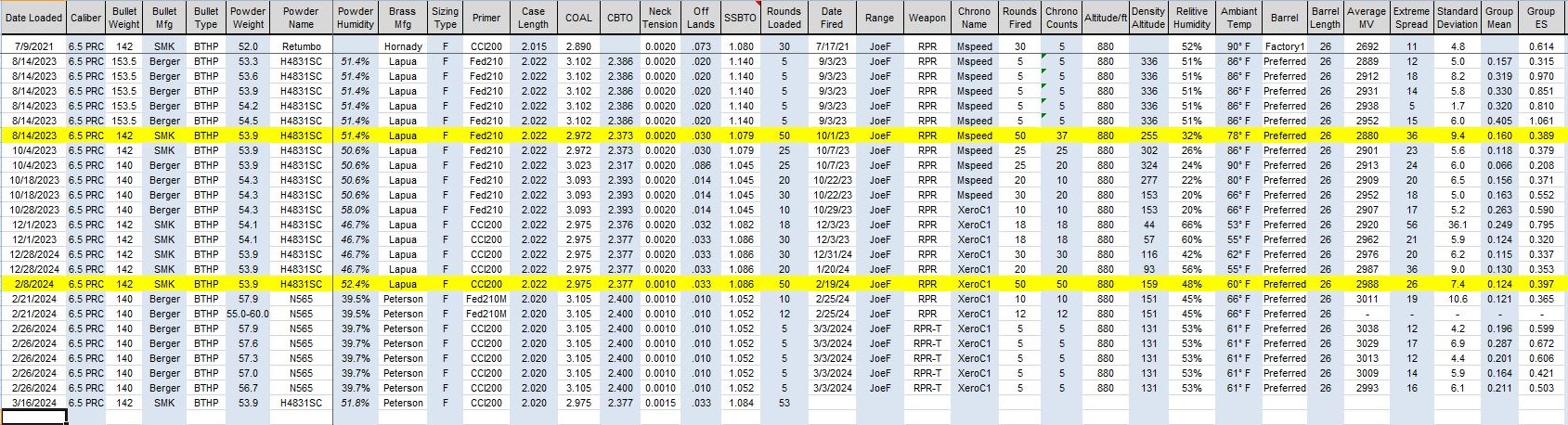Click the 2692 average MV cell
The width and height of the screenshot is (1568, 425).
1367,46
